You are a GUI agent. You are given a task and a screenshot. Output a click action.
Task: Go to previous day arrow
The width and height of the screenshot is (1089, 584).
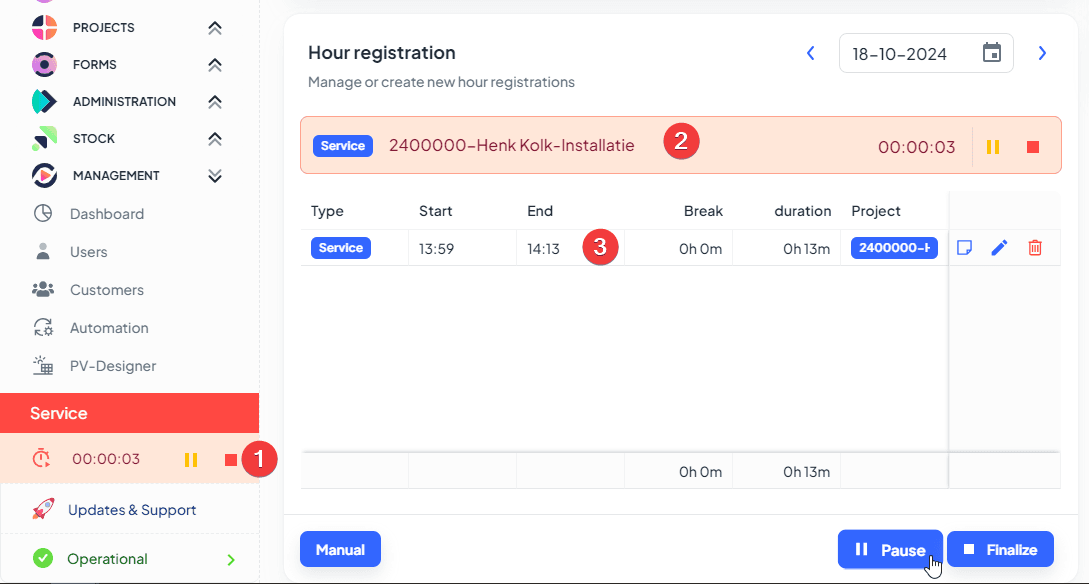click(811, 53)
